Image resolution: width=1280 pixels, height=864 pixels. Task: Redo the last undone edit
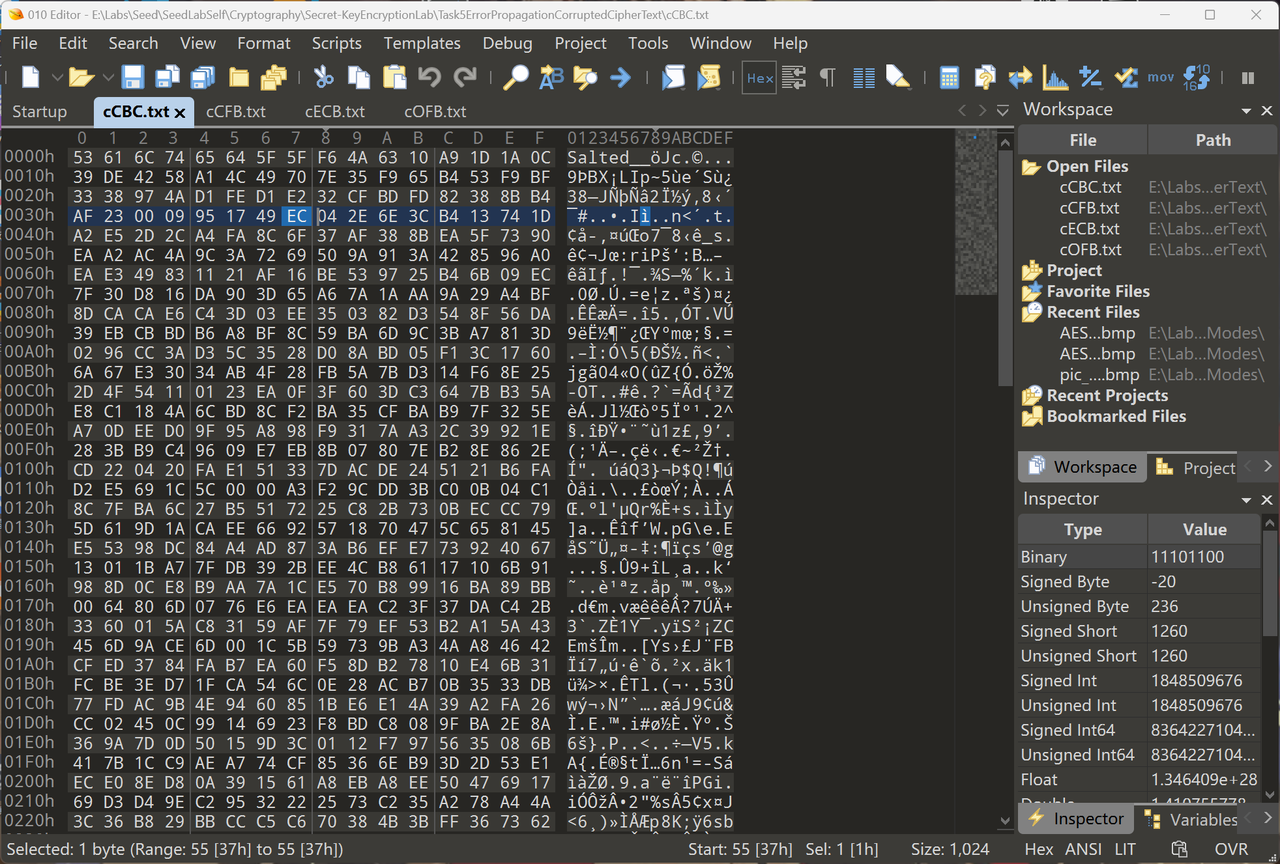(465, 78)
